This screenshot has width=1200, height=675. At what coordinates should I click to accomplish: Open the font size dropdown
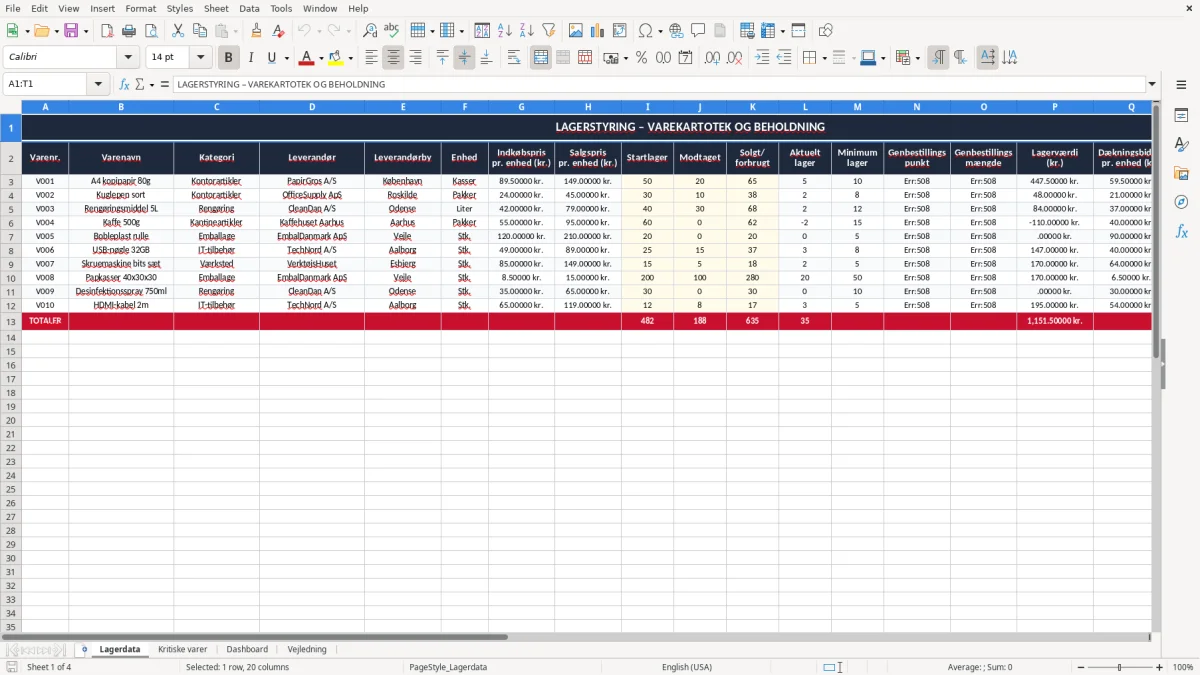coord(200,58)
